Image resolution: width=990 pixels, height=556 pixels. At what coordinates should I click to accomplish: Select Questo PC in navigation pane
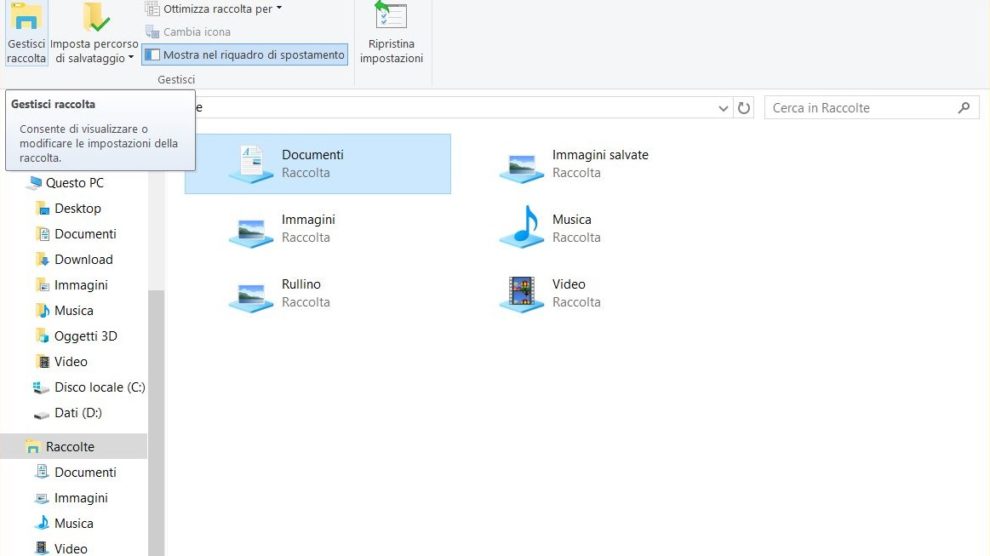pos(74,183)
